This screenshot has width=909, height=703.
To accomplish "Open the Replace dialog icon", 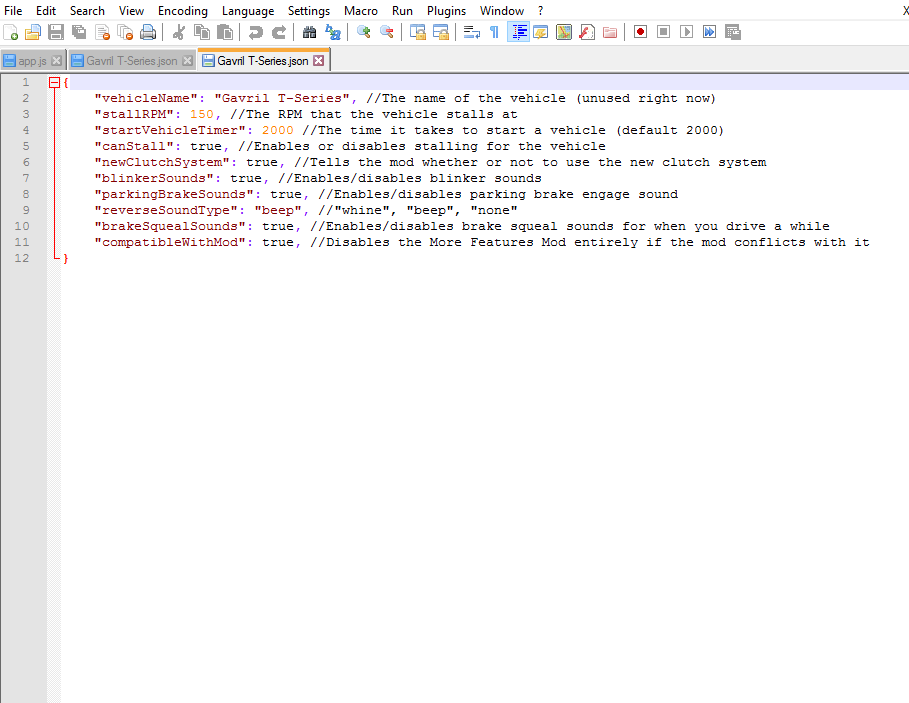I will [332, 32].
